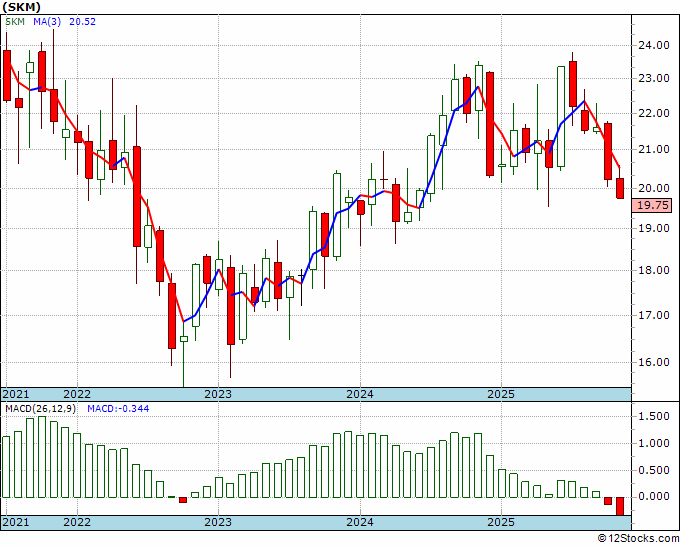
Task: Click the 22.00 price axis label
Action: [653, 113]
